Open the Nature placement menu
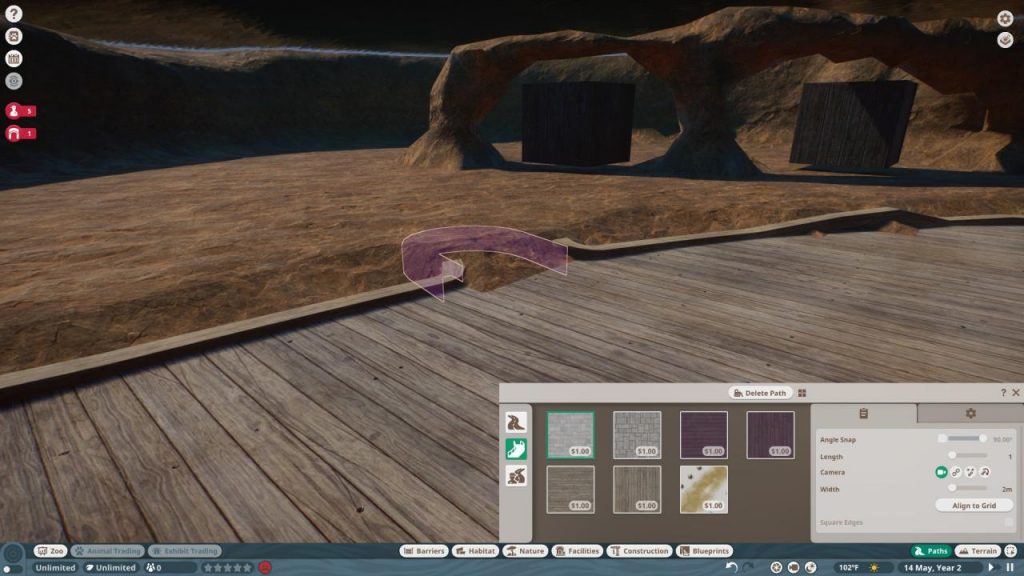The image size is (1024, 576). pyautogui.click(x=526, y=550)
